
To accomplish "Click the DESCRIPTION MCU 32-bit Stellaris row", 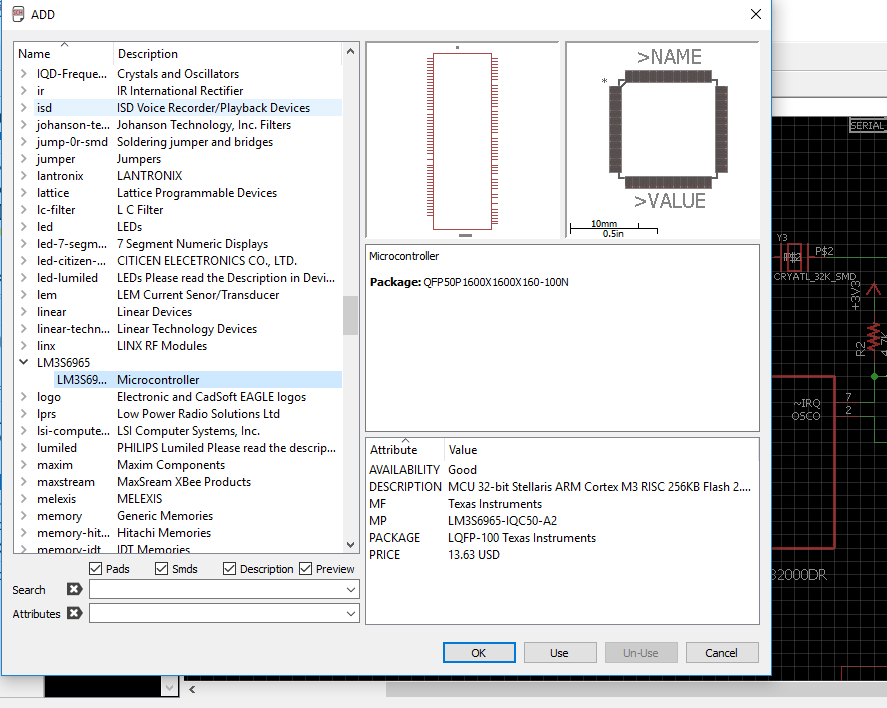I will [562, 486].
